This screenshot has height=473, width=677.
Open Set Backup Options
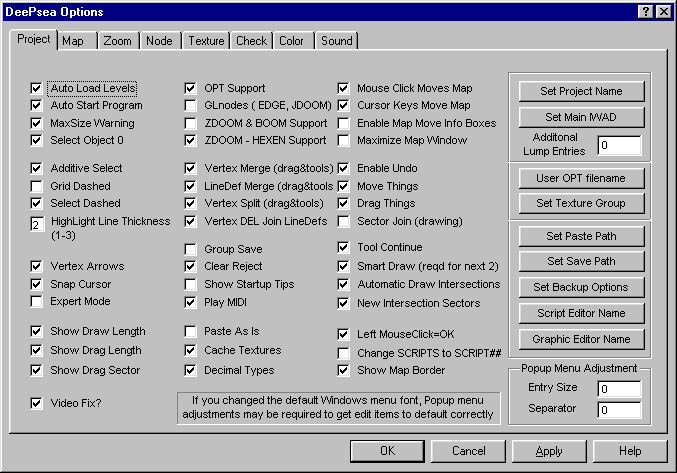tap(581, 287)
